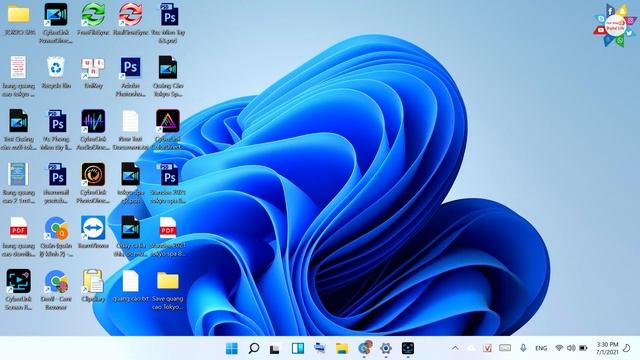The height and width of the screenshot is (360, 640).
Task: Launch CyberLink ColorDirector shortcut
Action: (x=168, y=121)
